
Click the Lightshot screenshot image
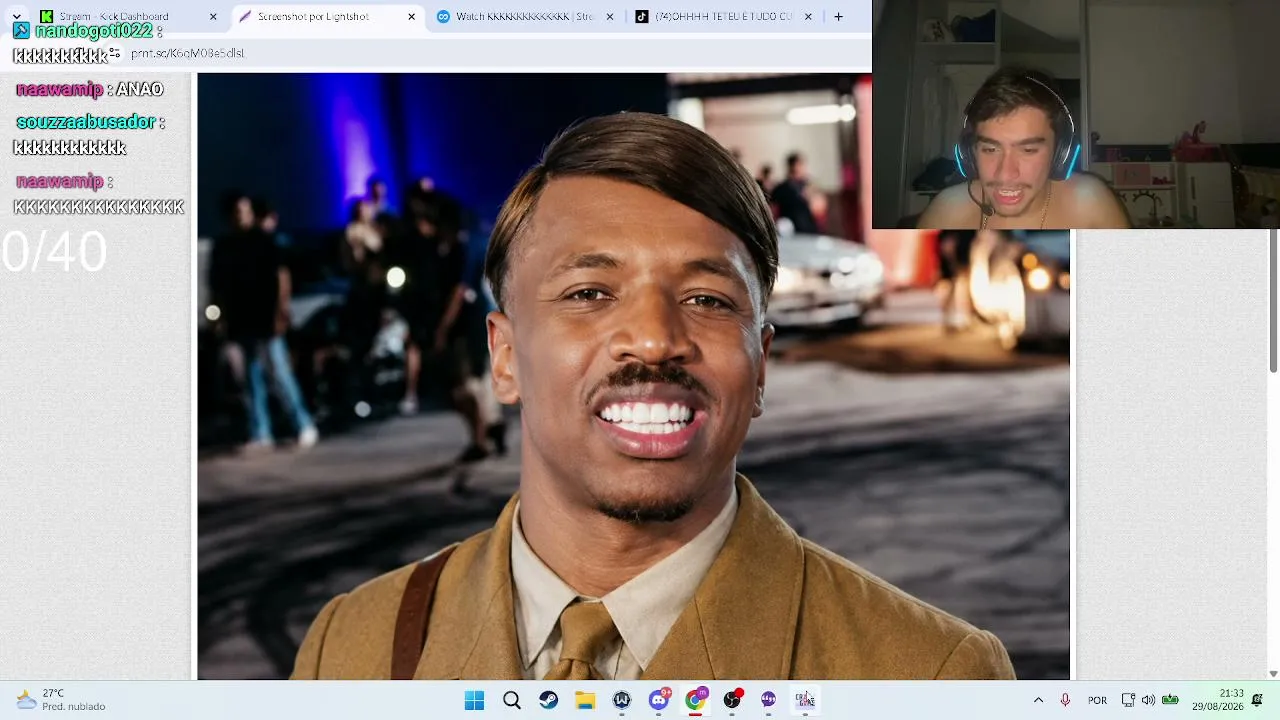tap(633, 376)
